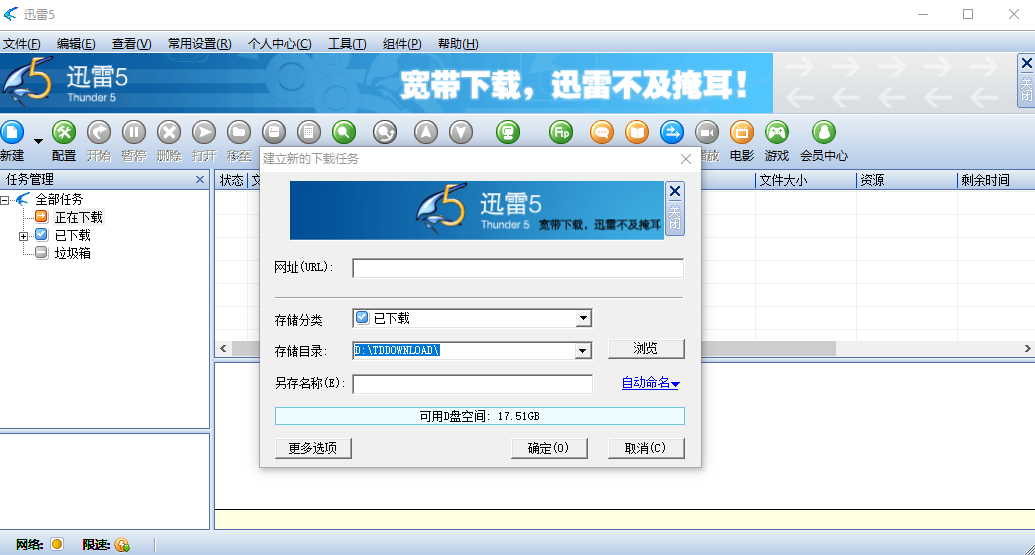Click the 更多选项 button
Image resolution: width=1035 pixels, height=555 pixels.
[x=313, y=448]
